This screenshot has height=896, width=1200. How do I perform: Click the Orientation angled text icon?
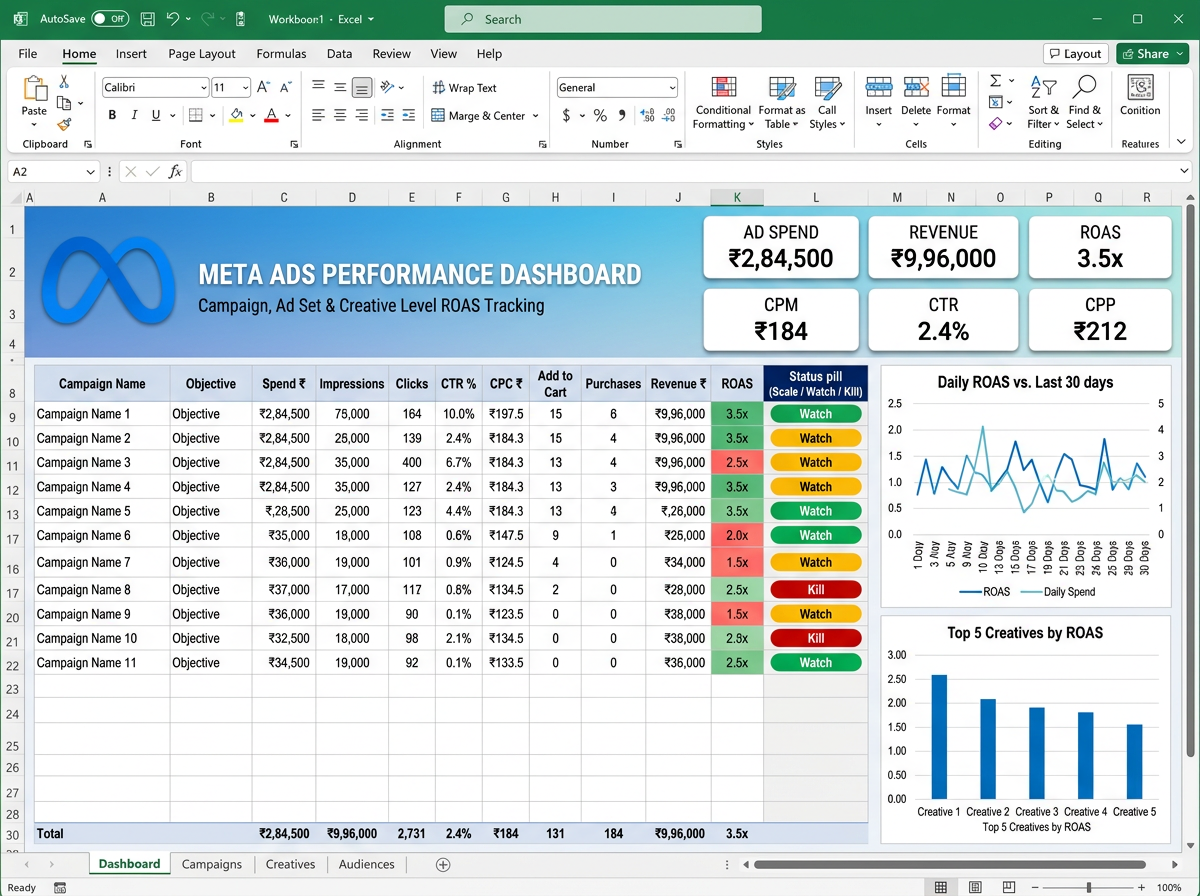[388, 87]
